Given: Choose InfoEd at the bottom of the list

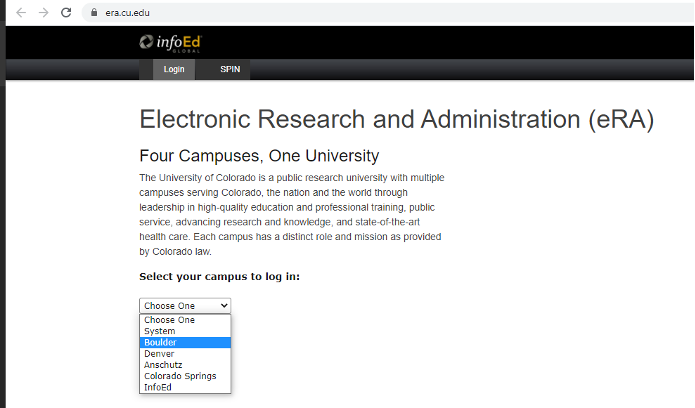Looking at the screenshot, I should point(158,387).
